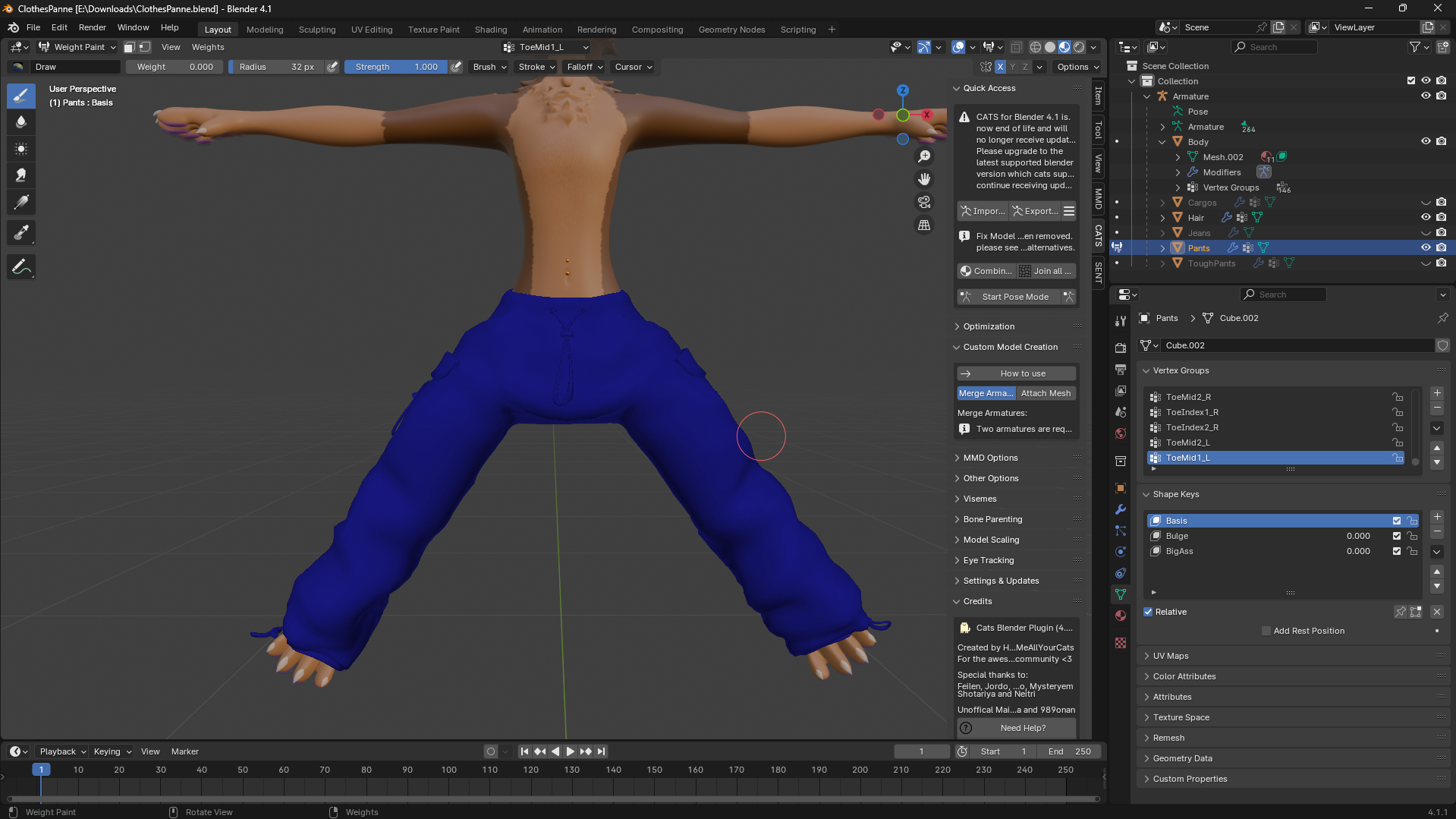Image resolution: width=1456 pixels, height=819 pixels.
Task: Switch perspective/orthographic grid icon
Action: pos(924,225)
